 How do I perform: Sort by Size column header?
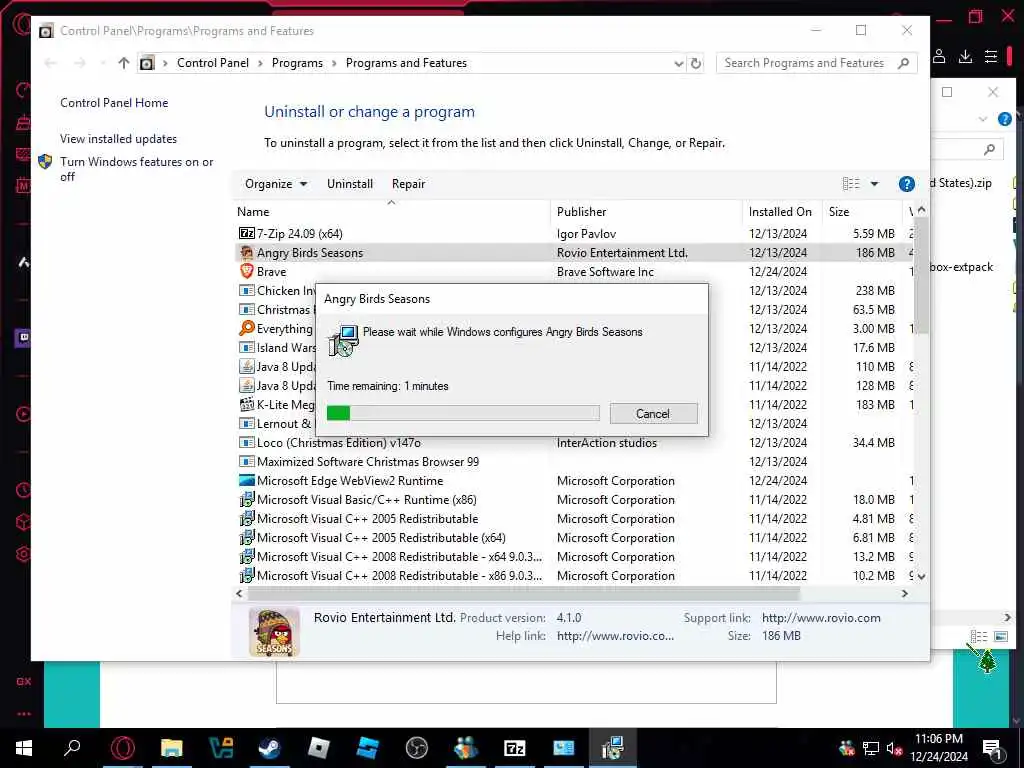861,212
